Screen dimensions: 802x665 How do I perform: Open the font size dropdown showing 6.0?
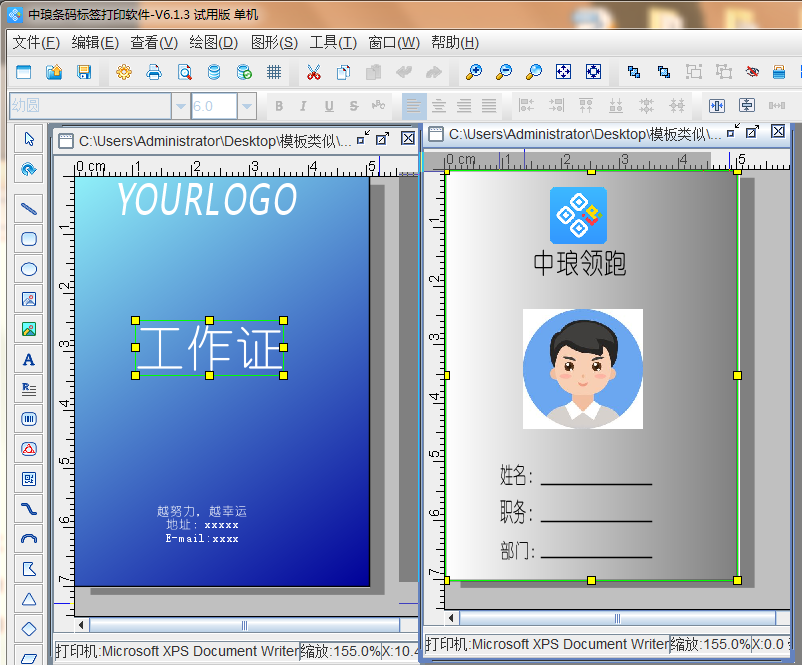click(246, 104)
